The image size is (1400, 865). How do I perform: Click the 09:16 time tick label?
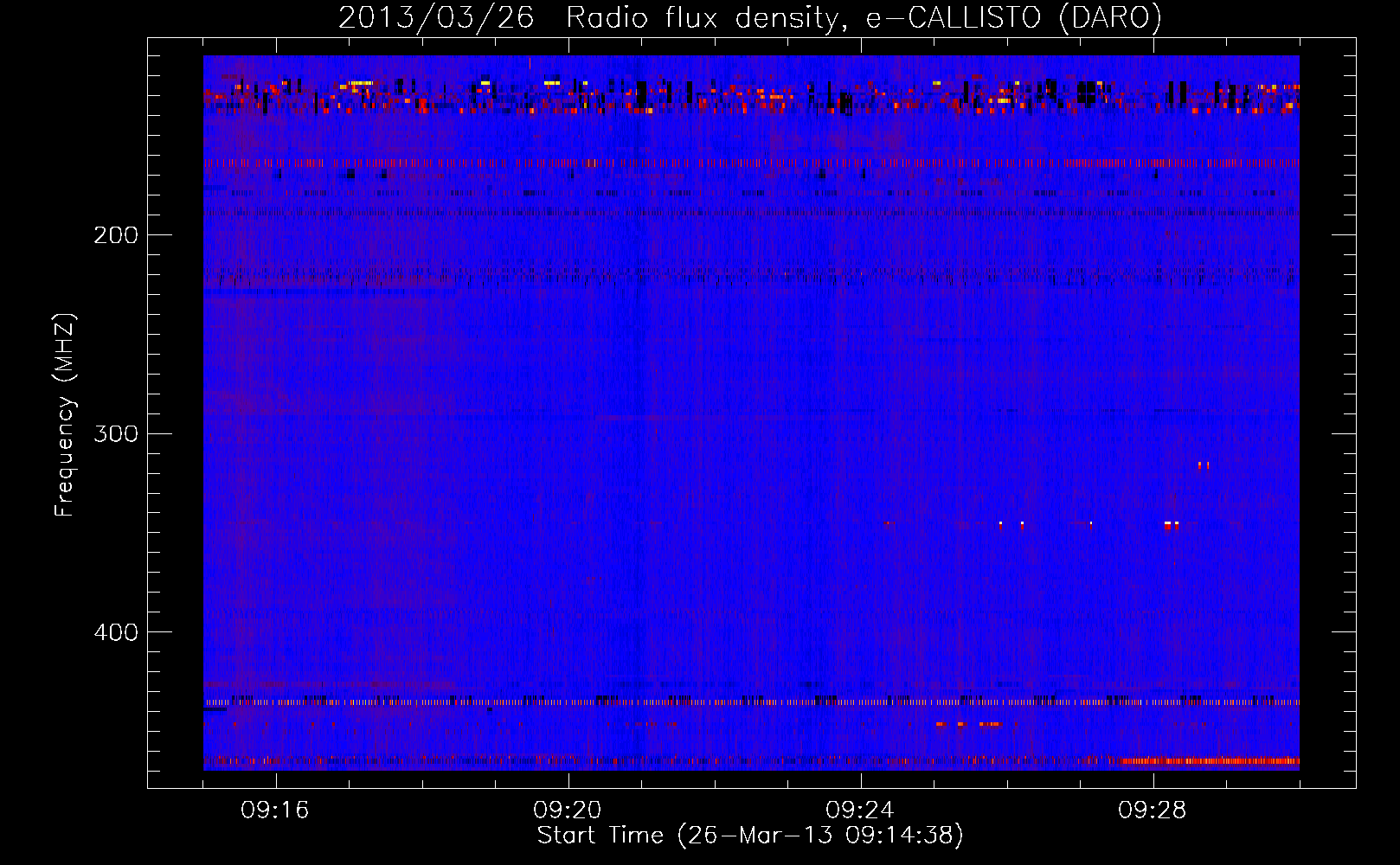point(275,811)
